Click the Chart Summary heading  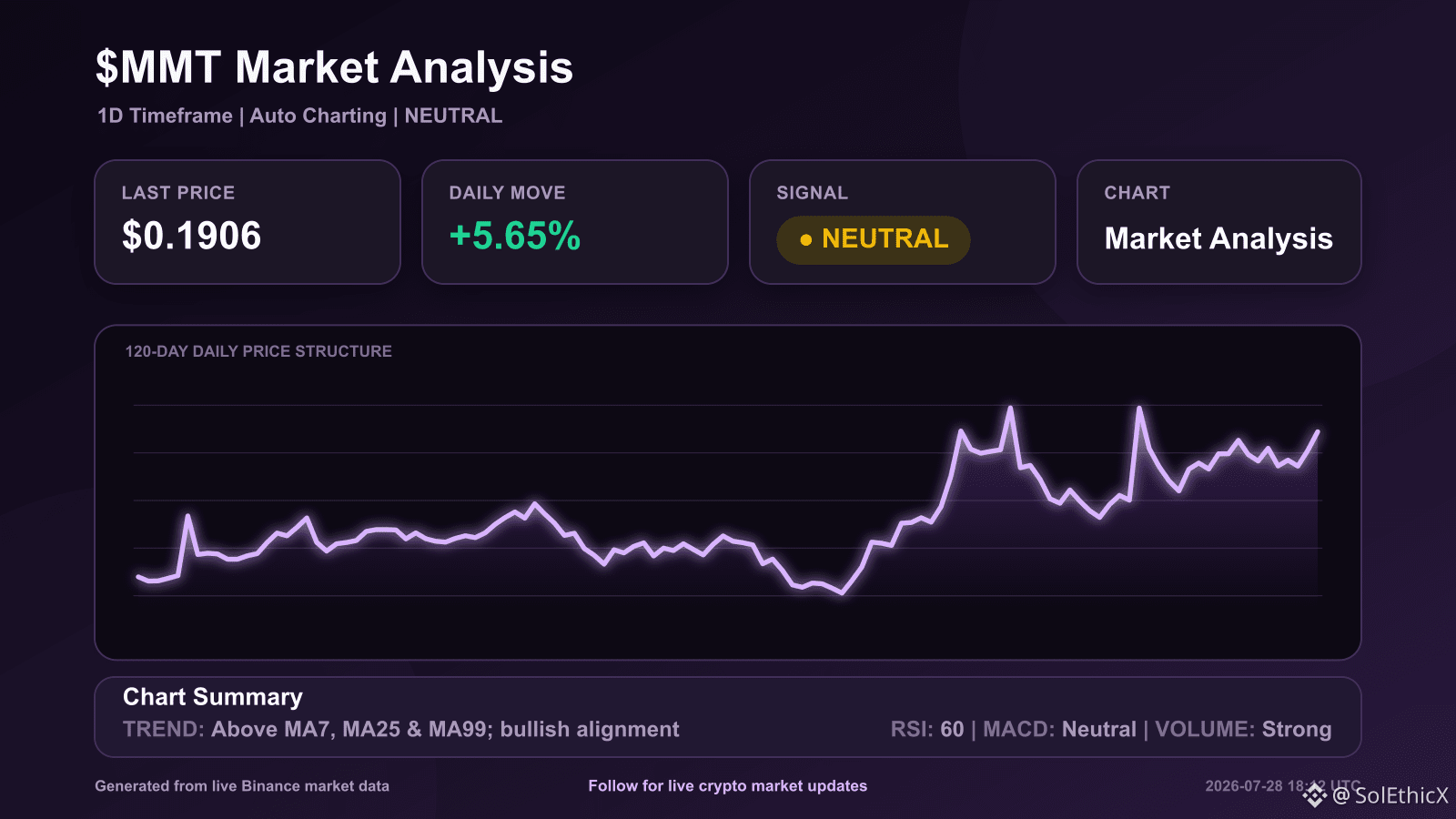pos(213,697)
